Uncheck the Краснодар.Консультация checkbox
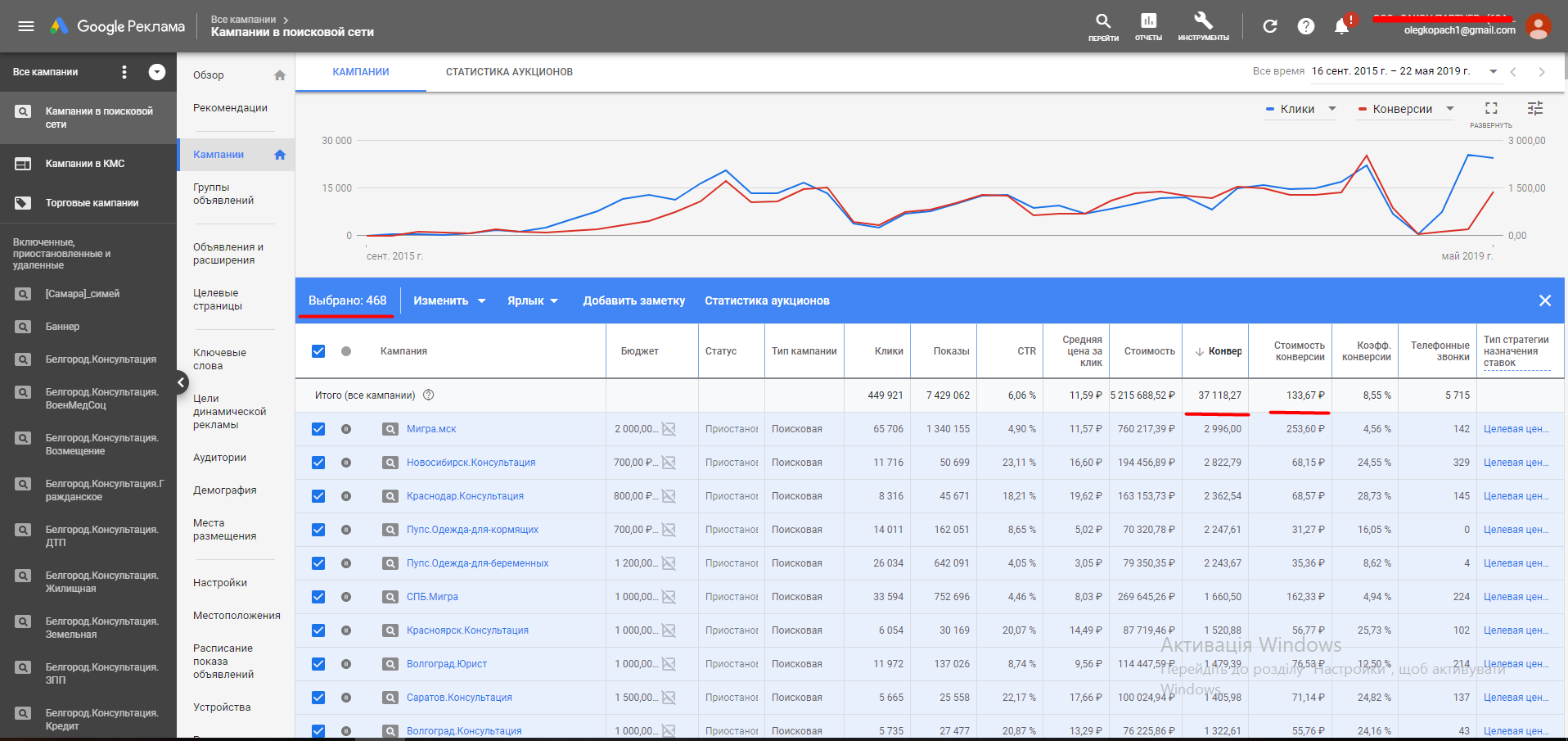Viewport: 1568px width, 741px height. (318, 496)
